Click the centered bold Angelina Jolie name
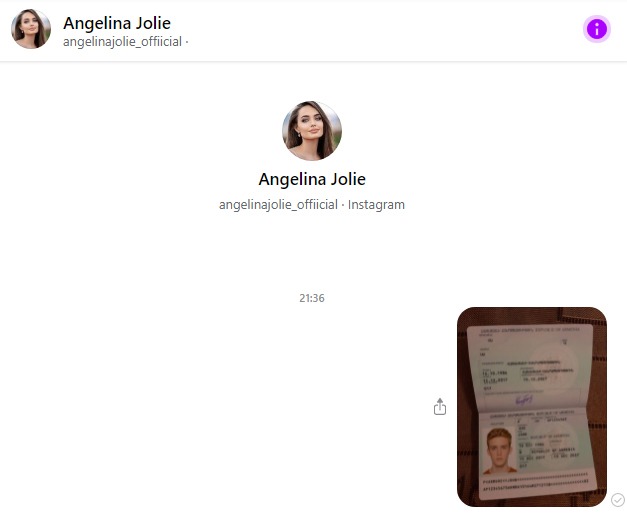The height and width of the screenshot is (516, 627). coord(312,179)
